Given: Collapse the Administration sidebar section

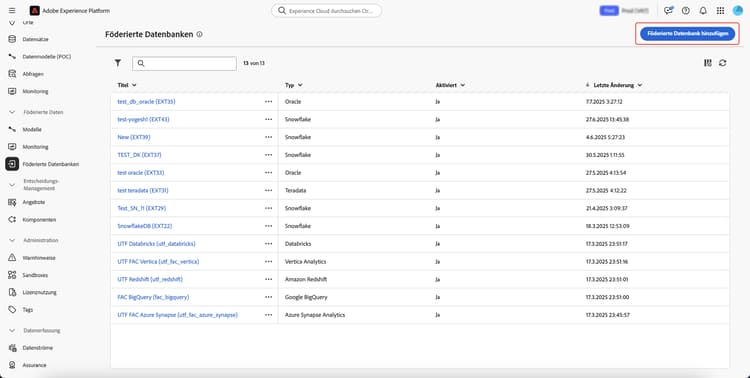Looking at the screenshot, I should point(12,240).
